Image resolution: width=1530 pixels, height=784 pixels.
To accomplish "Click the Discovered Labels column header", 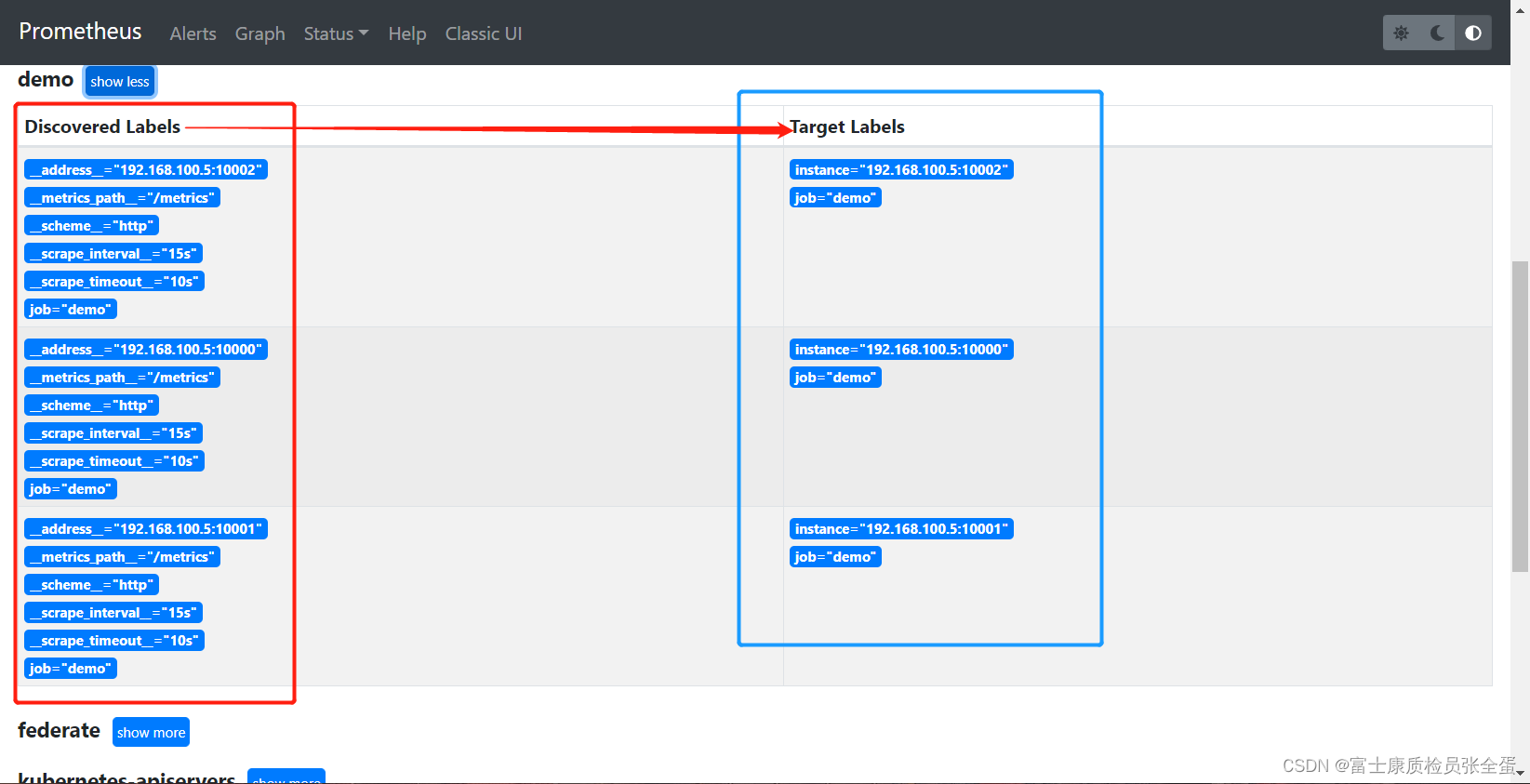I will [102, 126].
